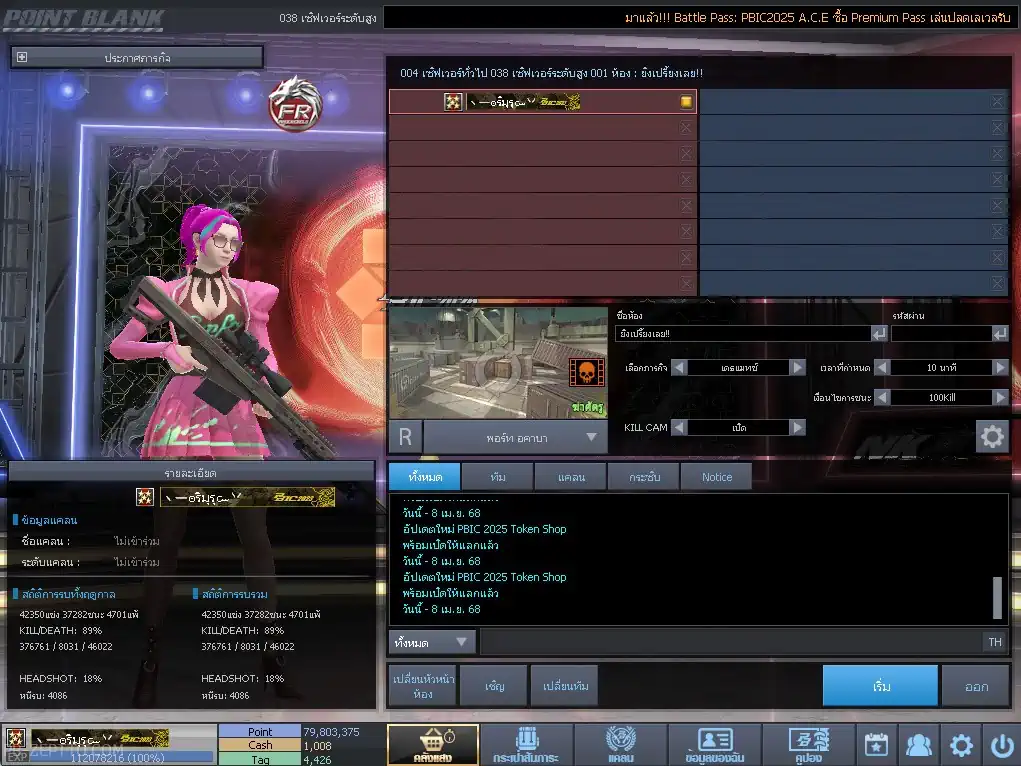Open room settings gear next to KILL CAM
Screen dimensions: 1021x766
click(992, 436)
